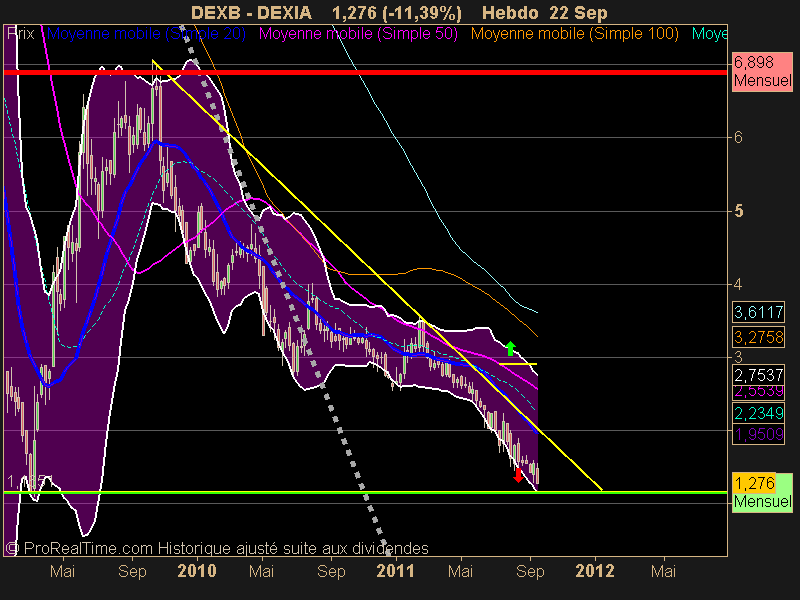Click the 2012 label on time axis
Screen dimensions: 800x600
point(595,570)
